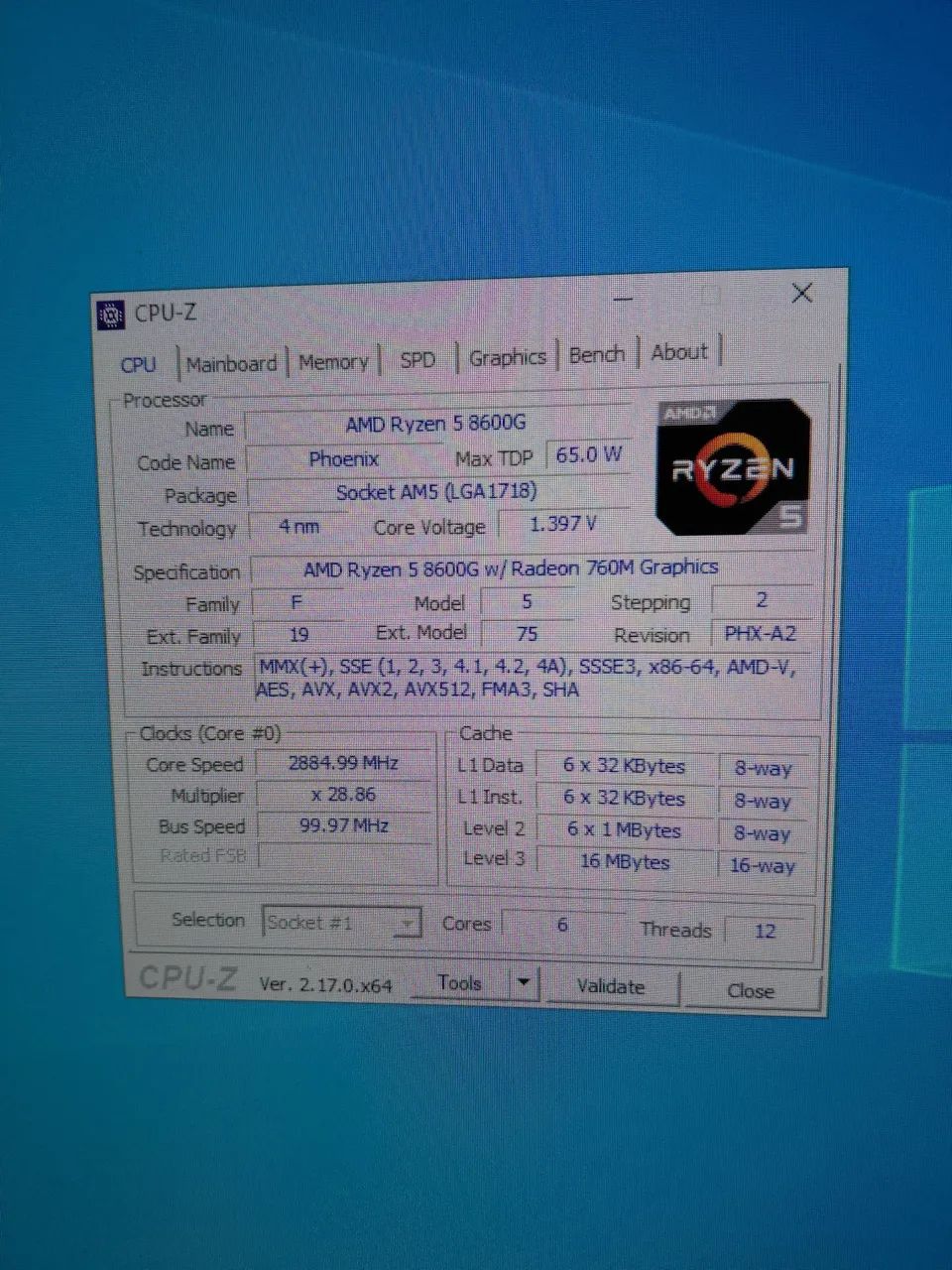Switch to the CPU tab
Viewport: 952px width, 1270px height.
(138, 365)
